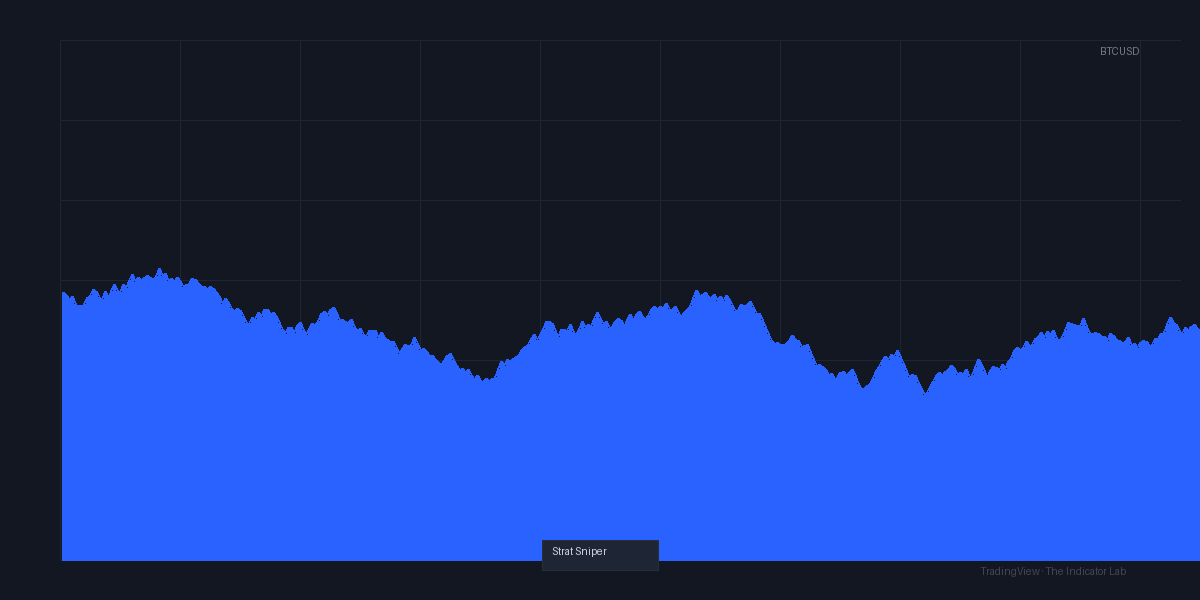Click the small peak just before the lowest trough
Viewport: 1200px width, 600px height.
coord(897,351)
